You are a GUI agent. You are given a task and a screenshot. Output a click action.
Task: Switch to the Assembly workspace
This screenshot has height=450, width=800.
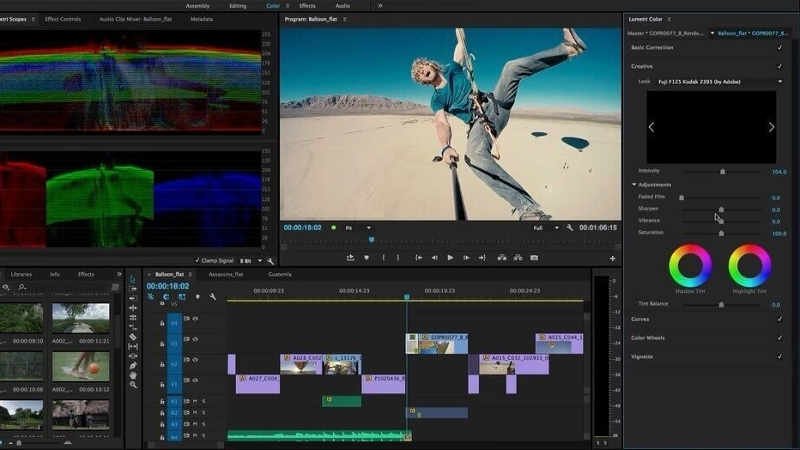198,6
